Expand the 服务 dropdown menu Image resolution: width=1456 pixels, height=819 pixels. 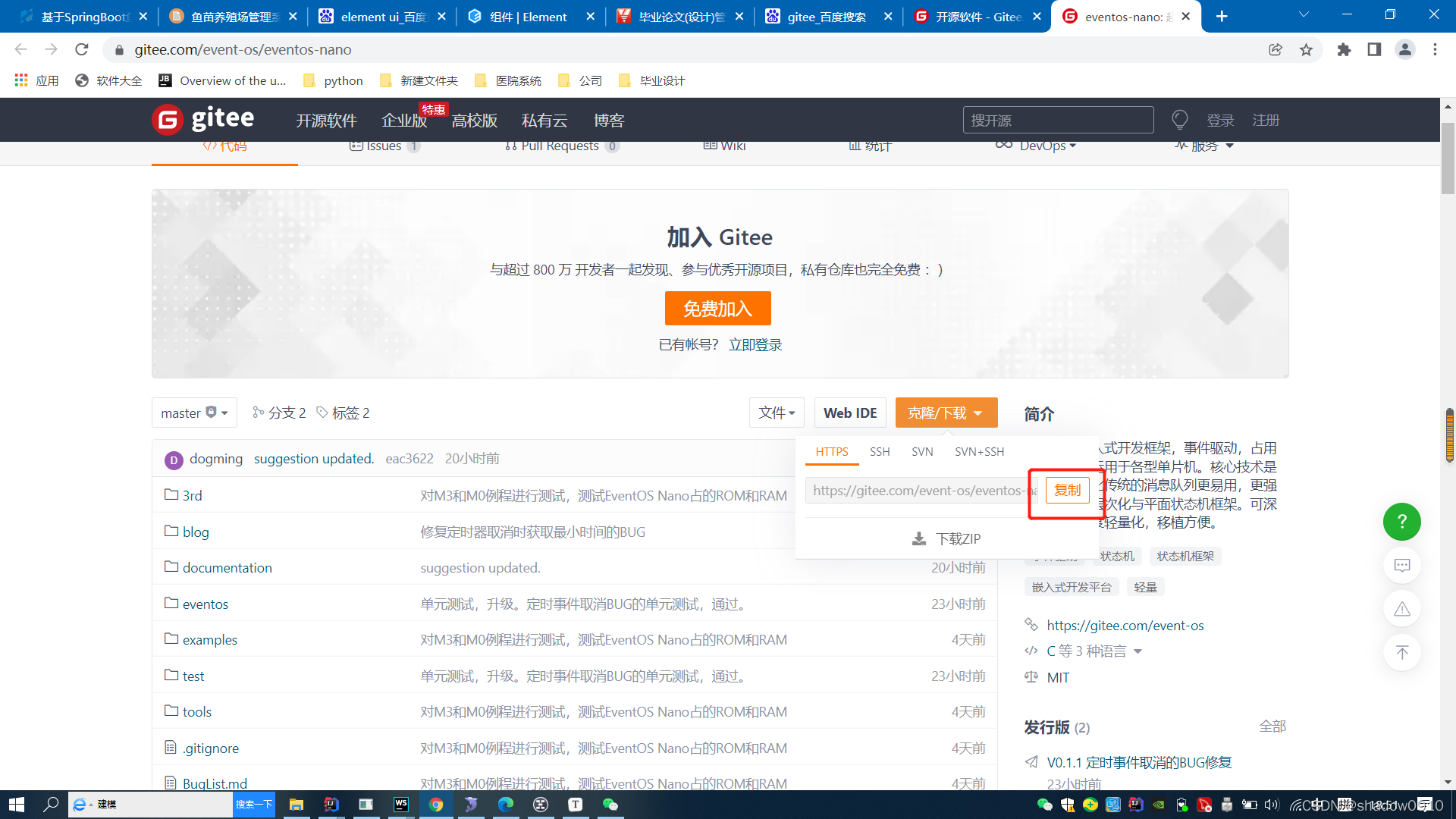click(1204, 146)
